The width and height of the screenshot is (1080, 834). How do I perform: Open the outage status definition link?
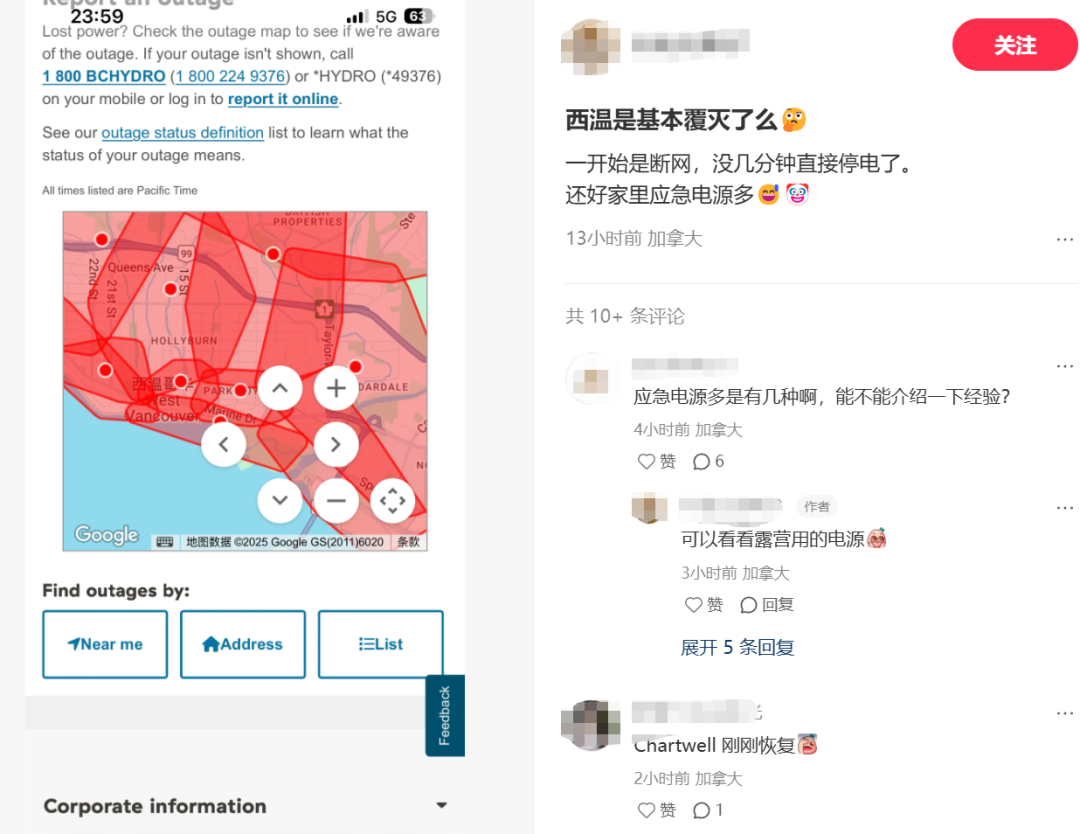[x=183, y=133]
